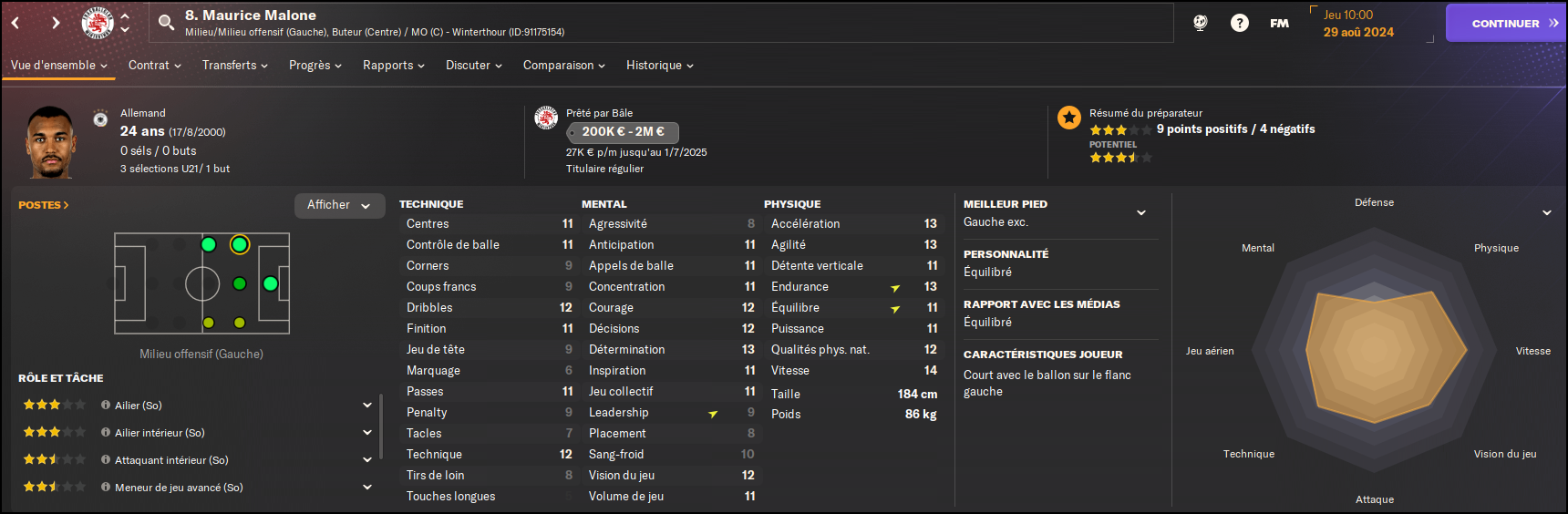Click info icon beside Ailier (So)
This screenshot has height=514, width=1568.
[x=106, y=405]
